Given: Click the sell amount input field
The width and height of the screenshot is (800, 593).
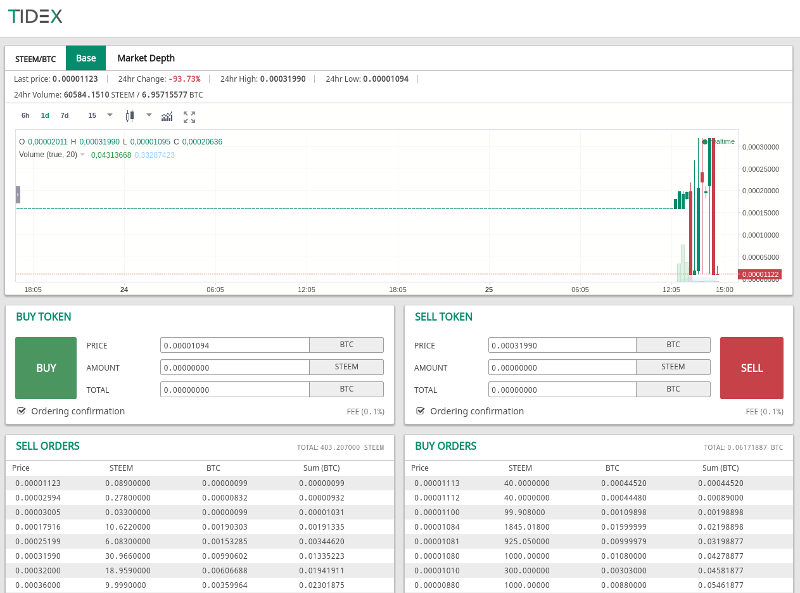Looking at the screenshot, I should click(562, 367).
